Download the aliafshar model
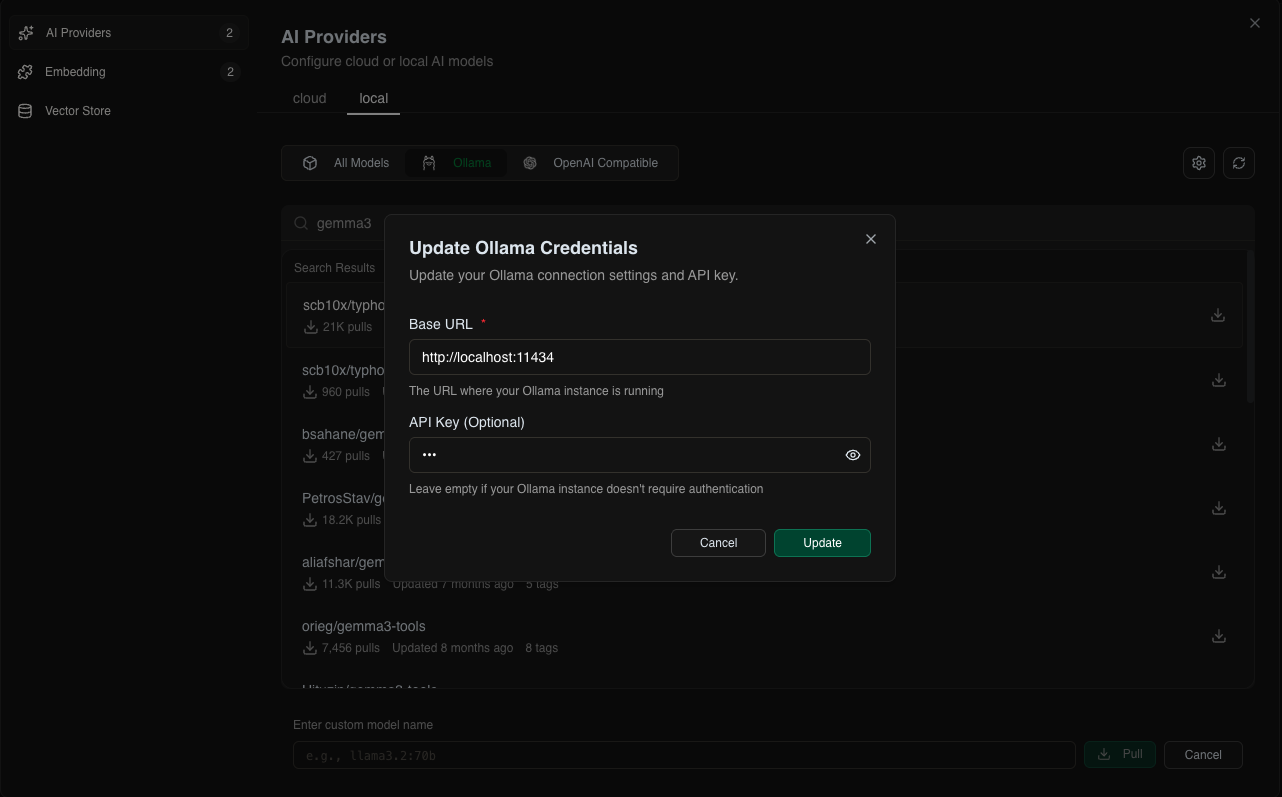Viewport: 1282px width, 797px height. coord(1218,572)
